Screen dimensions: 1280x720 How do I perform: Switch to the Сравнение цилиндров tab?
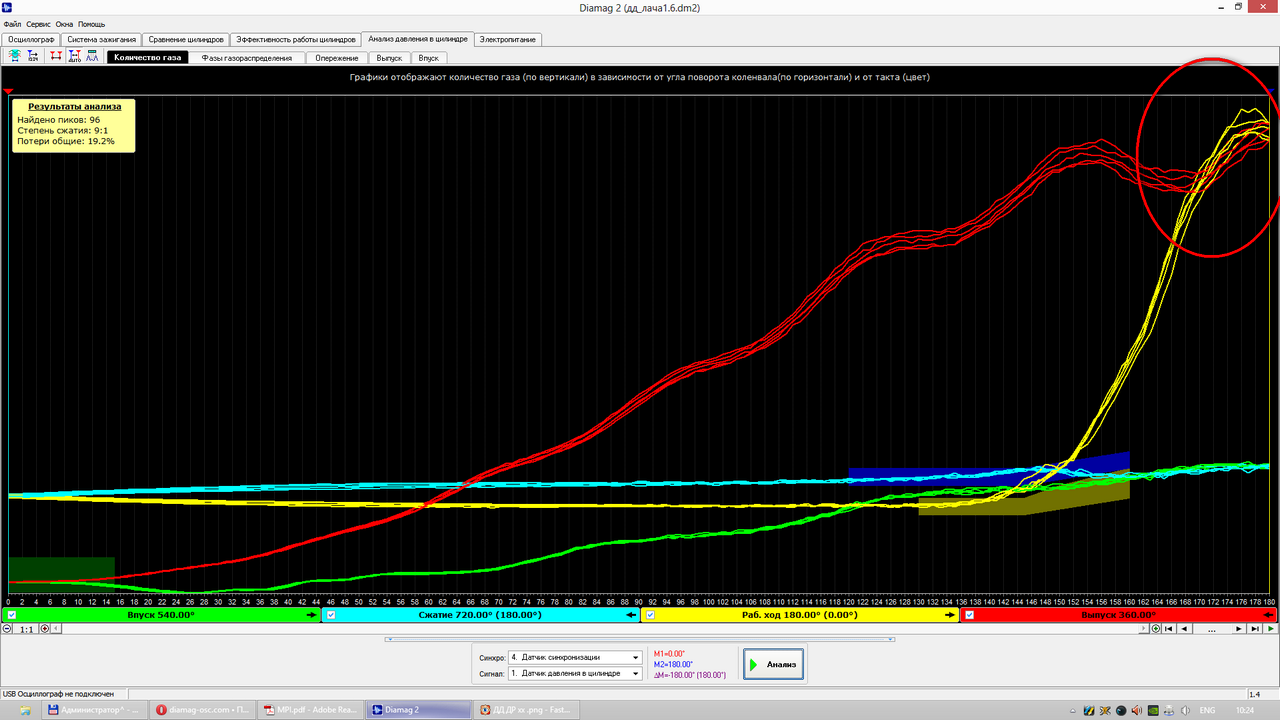tap(185, 39)
